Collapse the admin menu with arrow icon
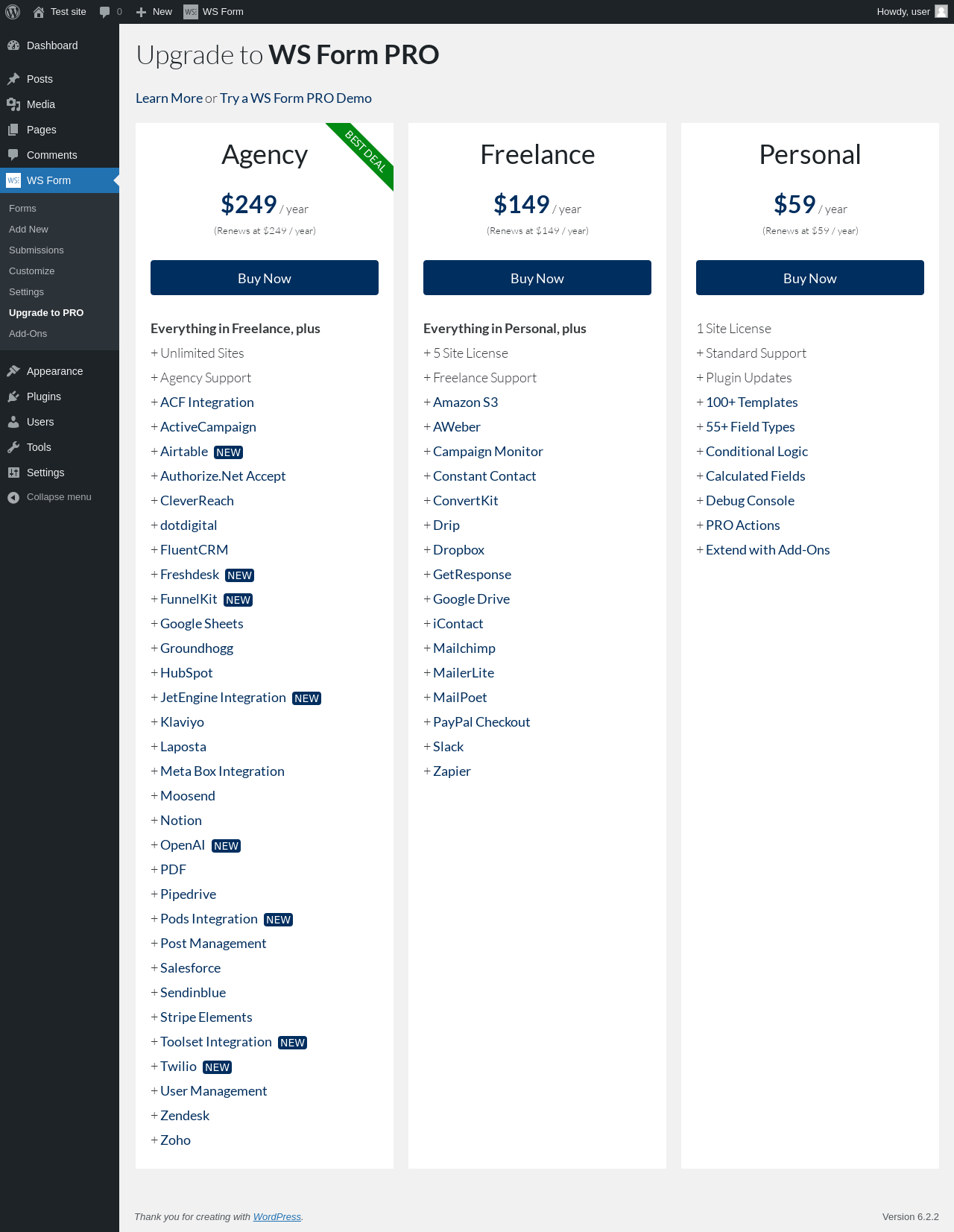The width and height of the screenshot is (954, 1232). (x=13, y=497)
